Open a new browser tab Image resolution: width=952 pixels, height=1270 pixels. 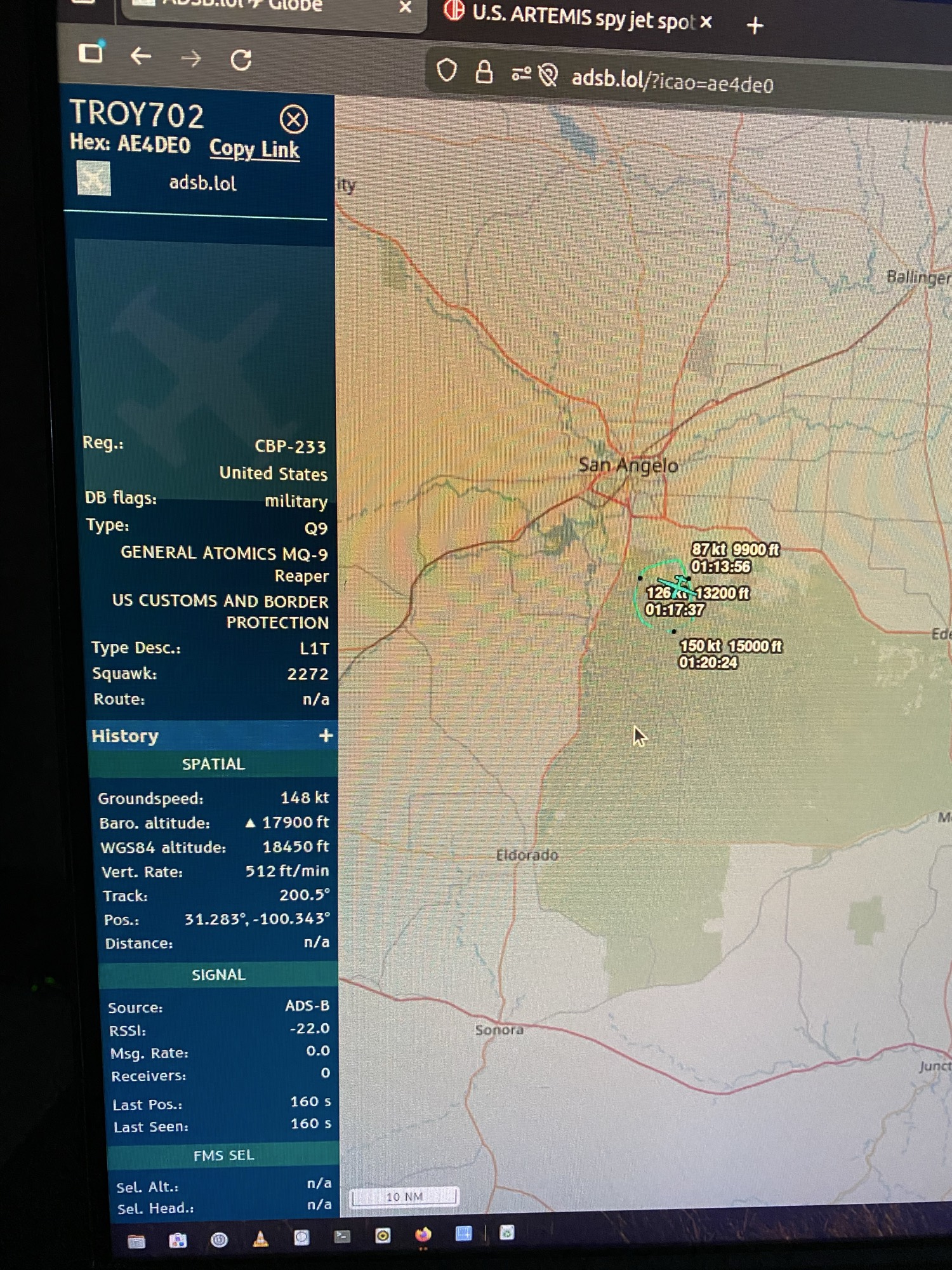tap(755, 26)
